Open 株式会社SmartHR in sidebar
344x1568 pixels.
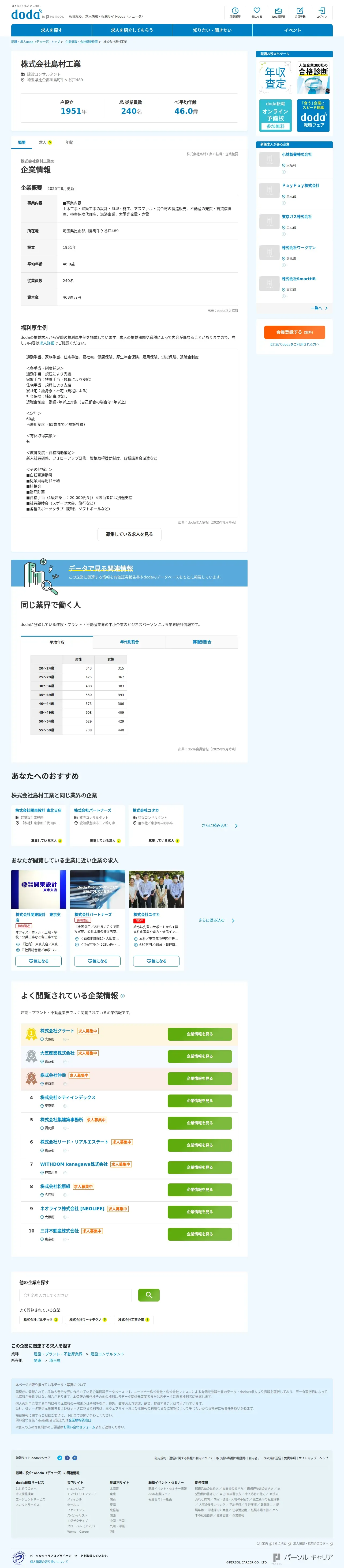point(298,279)
